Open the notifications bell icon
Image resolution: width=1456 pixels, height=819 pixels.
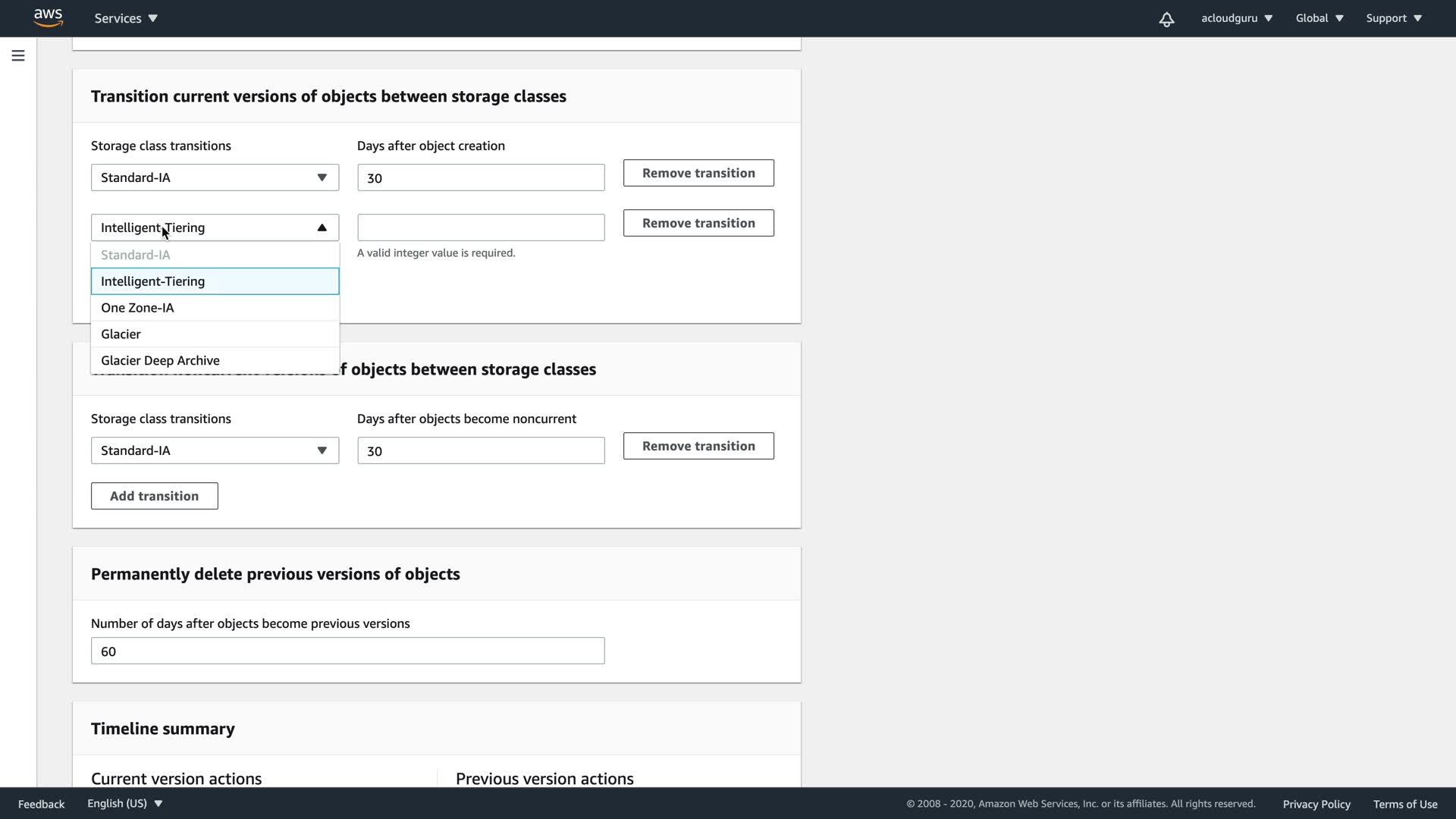tap(1166, 19)
